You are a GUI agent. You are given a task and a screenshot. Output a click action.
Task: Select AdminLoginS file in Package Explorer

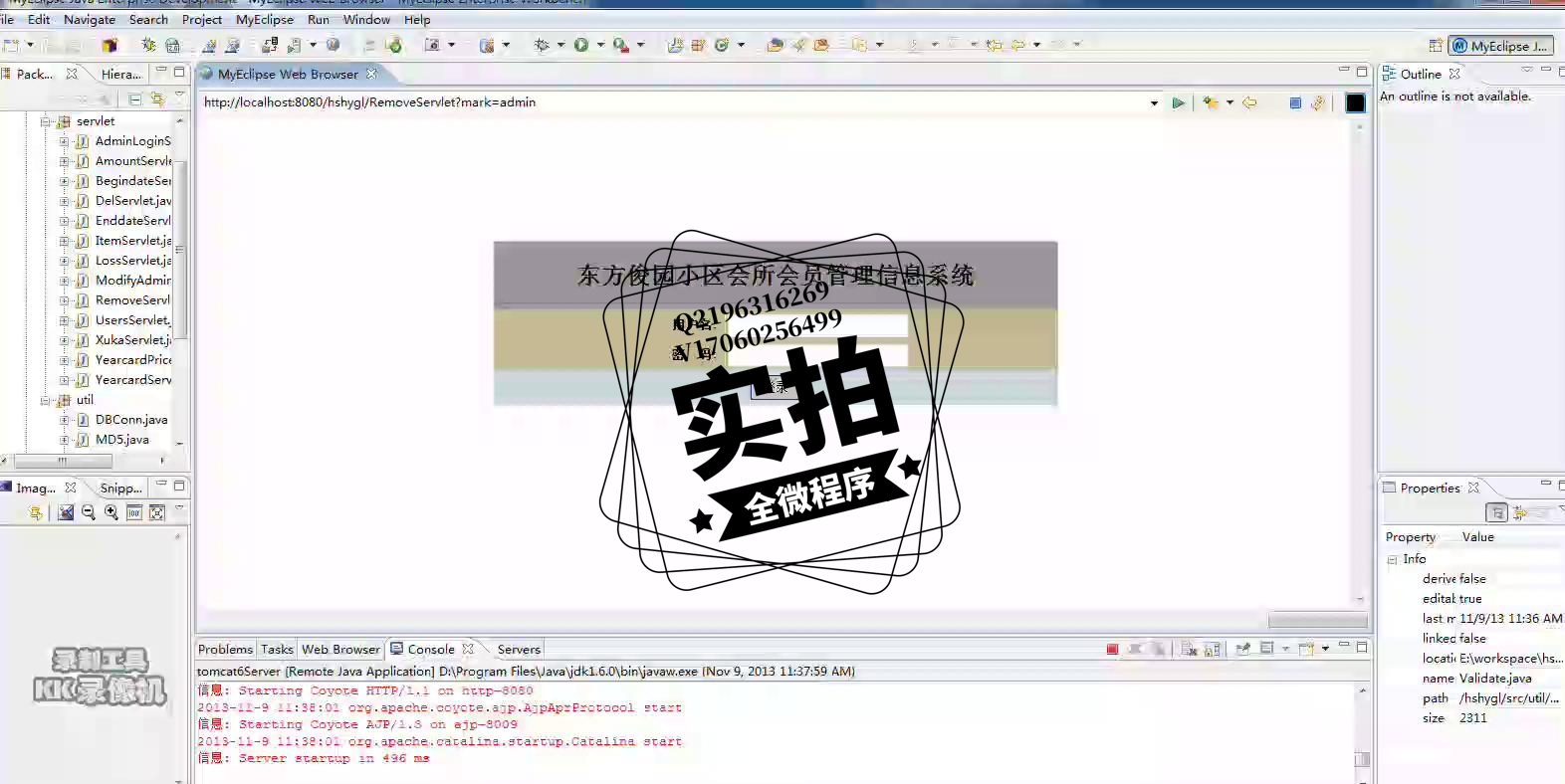click(x=132, y=141)
